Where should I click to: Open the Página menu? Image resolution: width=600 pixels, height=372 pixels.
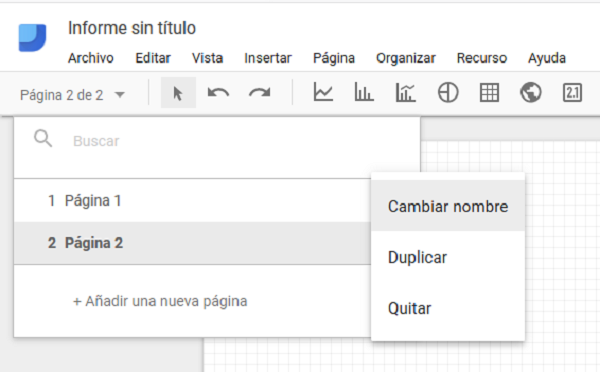coord(334,59)
